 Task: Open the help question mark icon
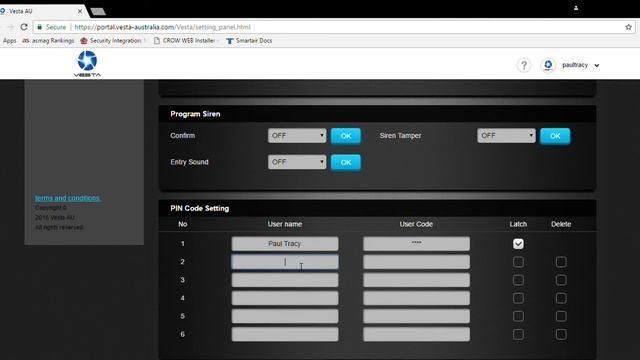tap(524, 65)
